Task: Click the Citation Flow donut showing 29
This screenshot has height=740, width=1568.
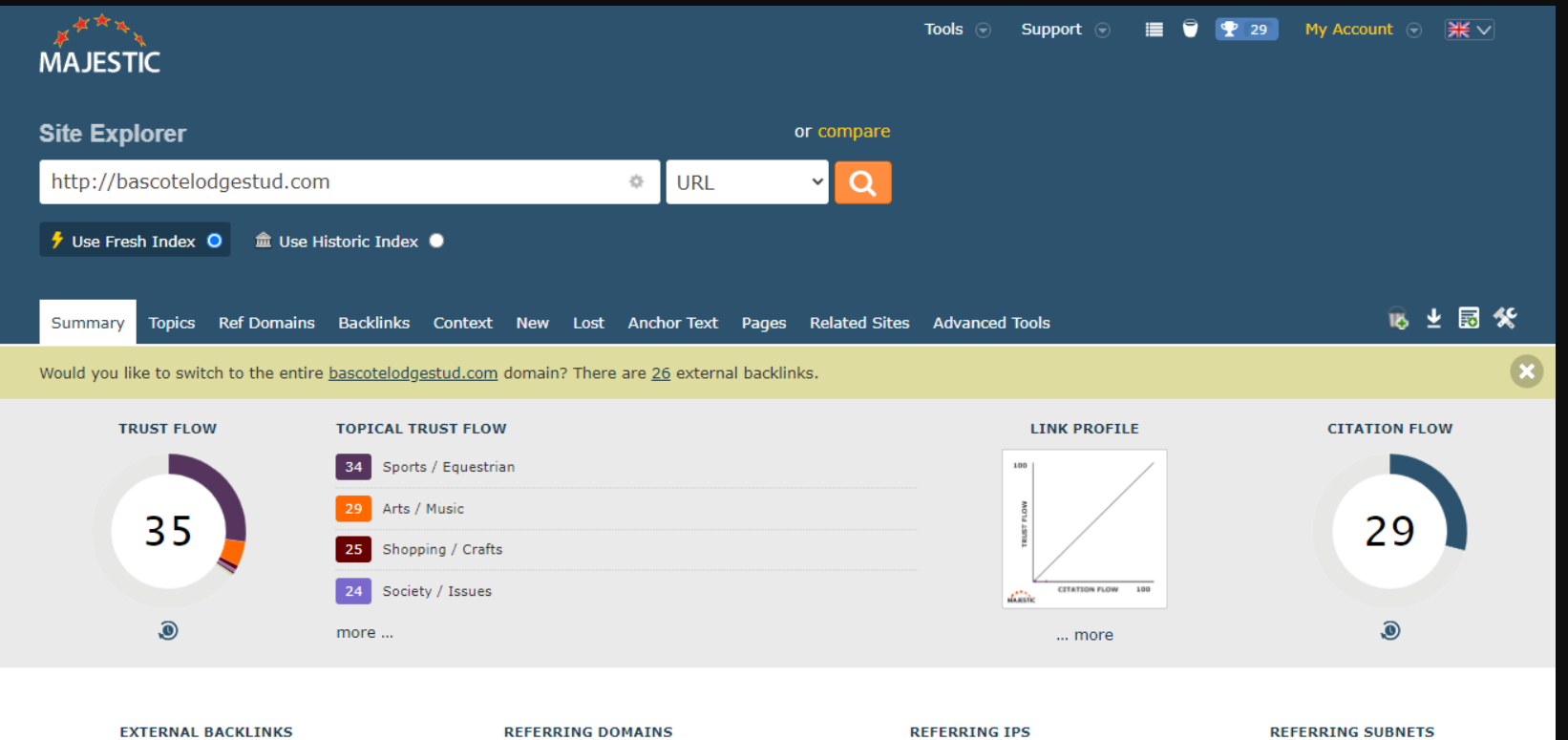Action: point(1390,531)
